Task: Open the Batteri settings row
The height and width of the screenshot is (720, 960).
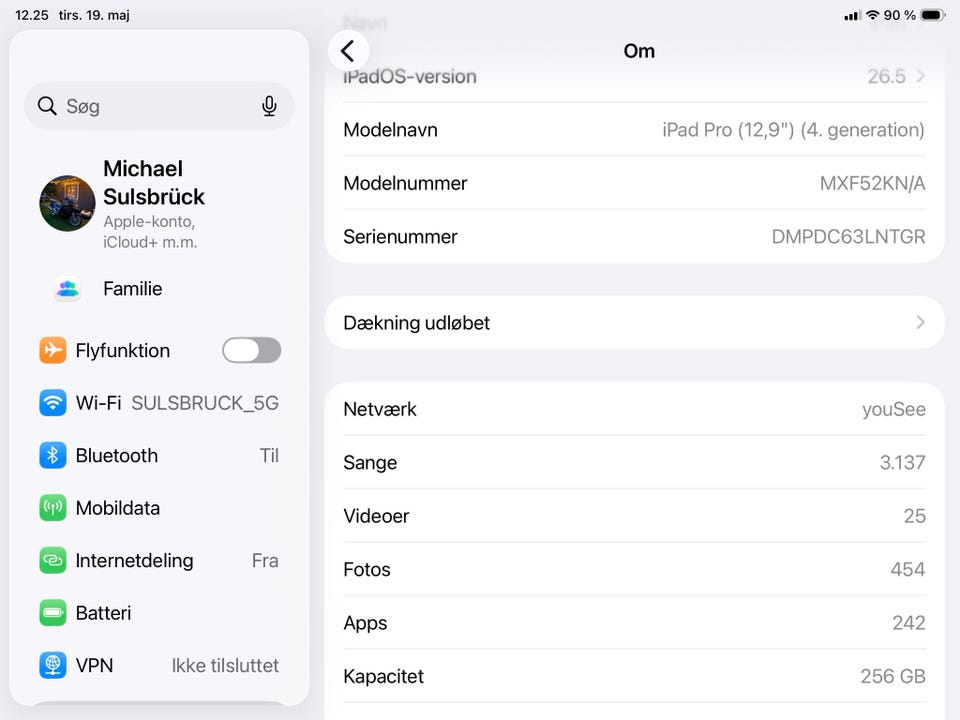Action: coord(159,613)
